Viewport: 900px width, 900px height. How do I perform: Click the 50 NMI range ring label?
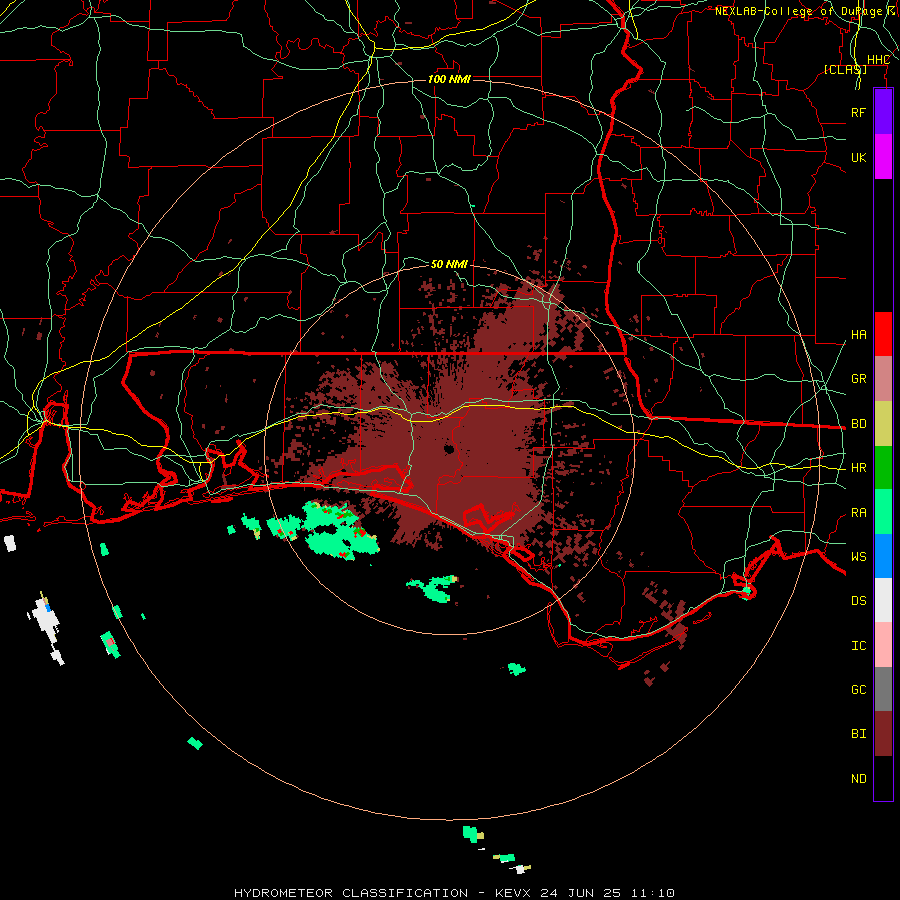[x=449, y=264]
